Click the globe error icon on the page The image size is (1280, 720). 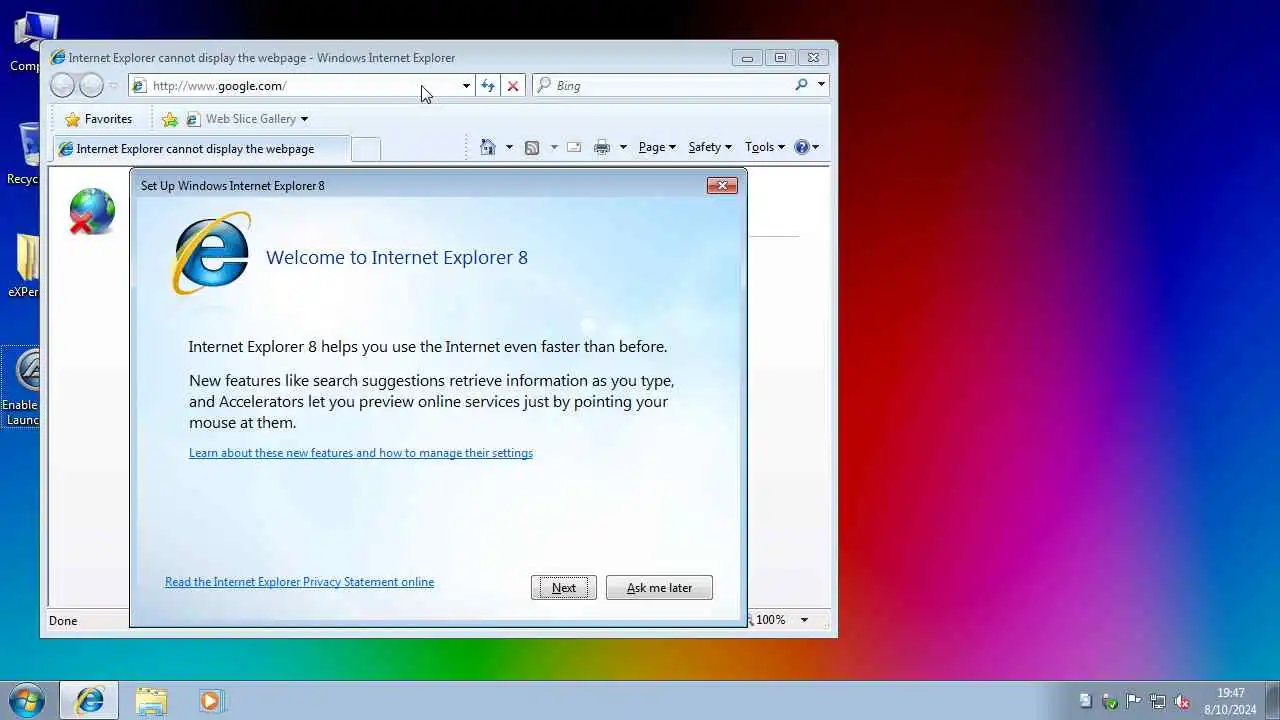[x=92, y=212]
